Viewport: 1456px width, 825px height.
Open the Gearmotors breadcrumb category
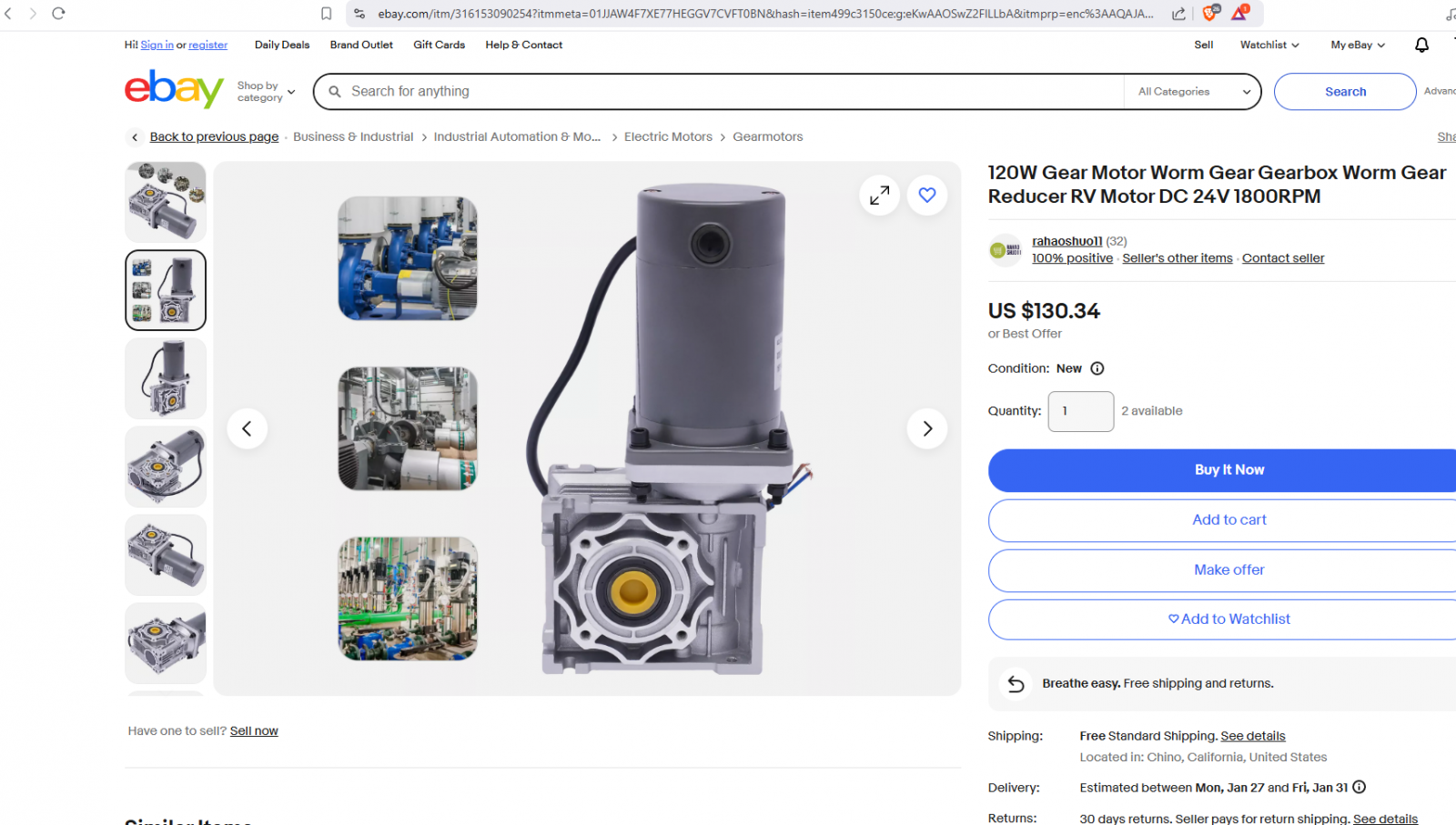[767, 136]
